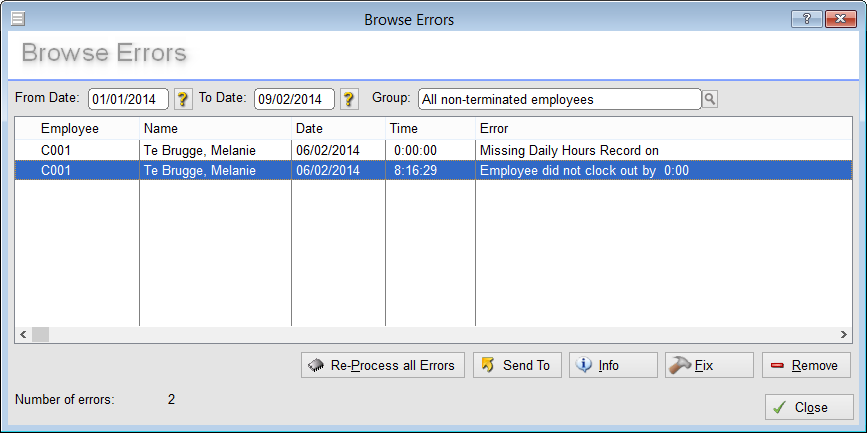Remove the selected error
Image resolution: width=867 pixels, height=433 pixels.
[x=806, y=365]
